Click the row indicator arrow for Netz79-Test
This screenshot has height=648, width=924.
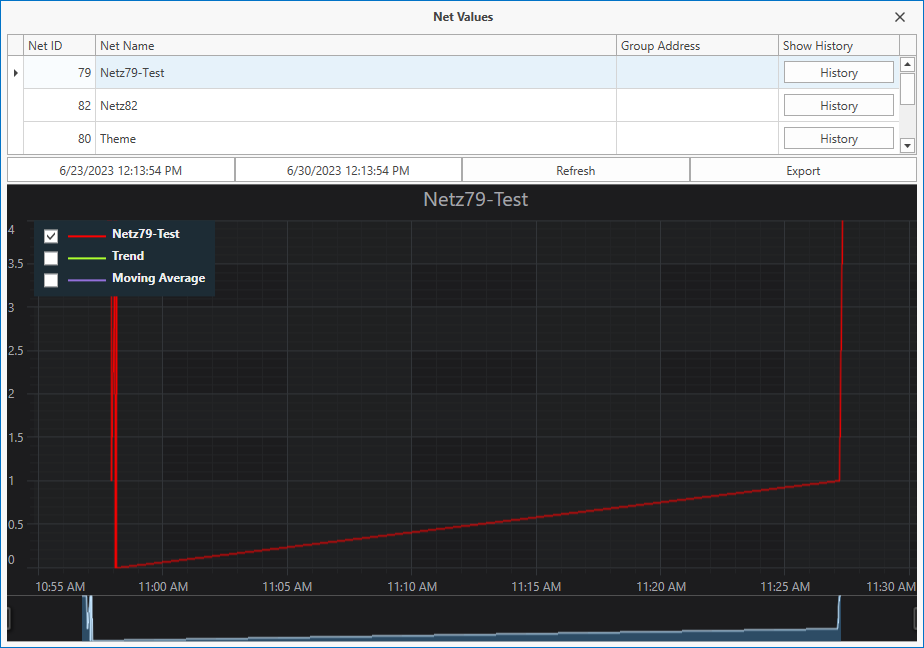pyautogui.click(x=15, y=72)
